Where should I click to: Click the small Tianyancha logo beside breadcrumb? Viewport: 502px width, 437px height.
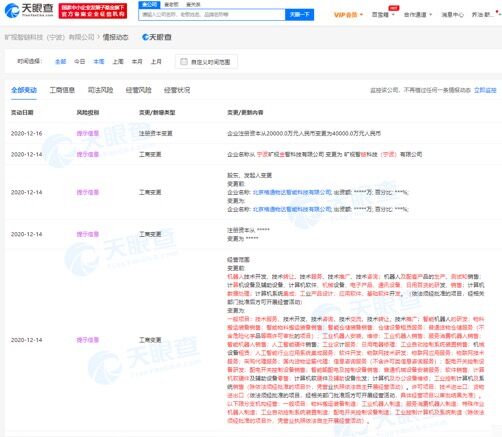pyautogui.click(x=157, y=37)
